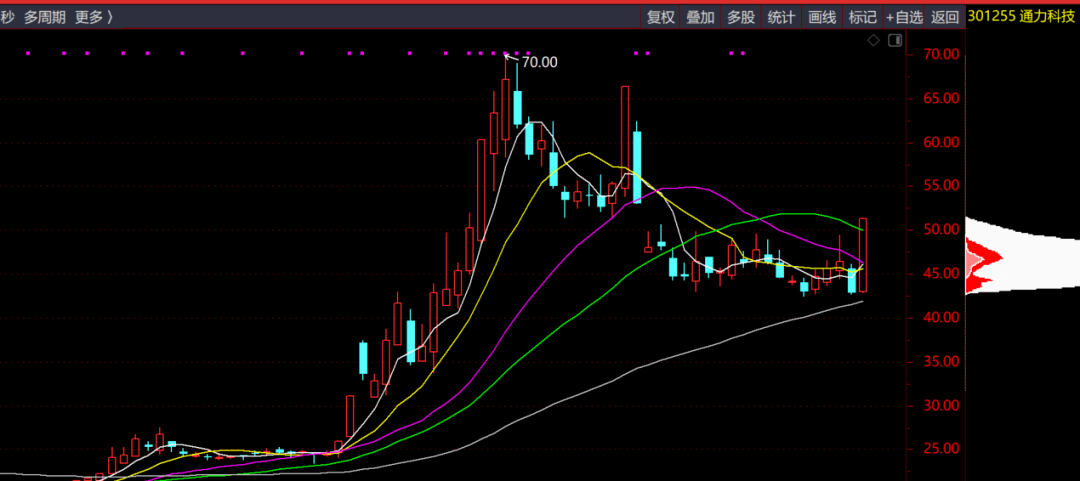Click the 301255 通力科技 stock title
This screenshot has width=1080, height=481.
pos(1022,17)
